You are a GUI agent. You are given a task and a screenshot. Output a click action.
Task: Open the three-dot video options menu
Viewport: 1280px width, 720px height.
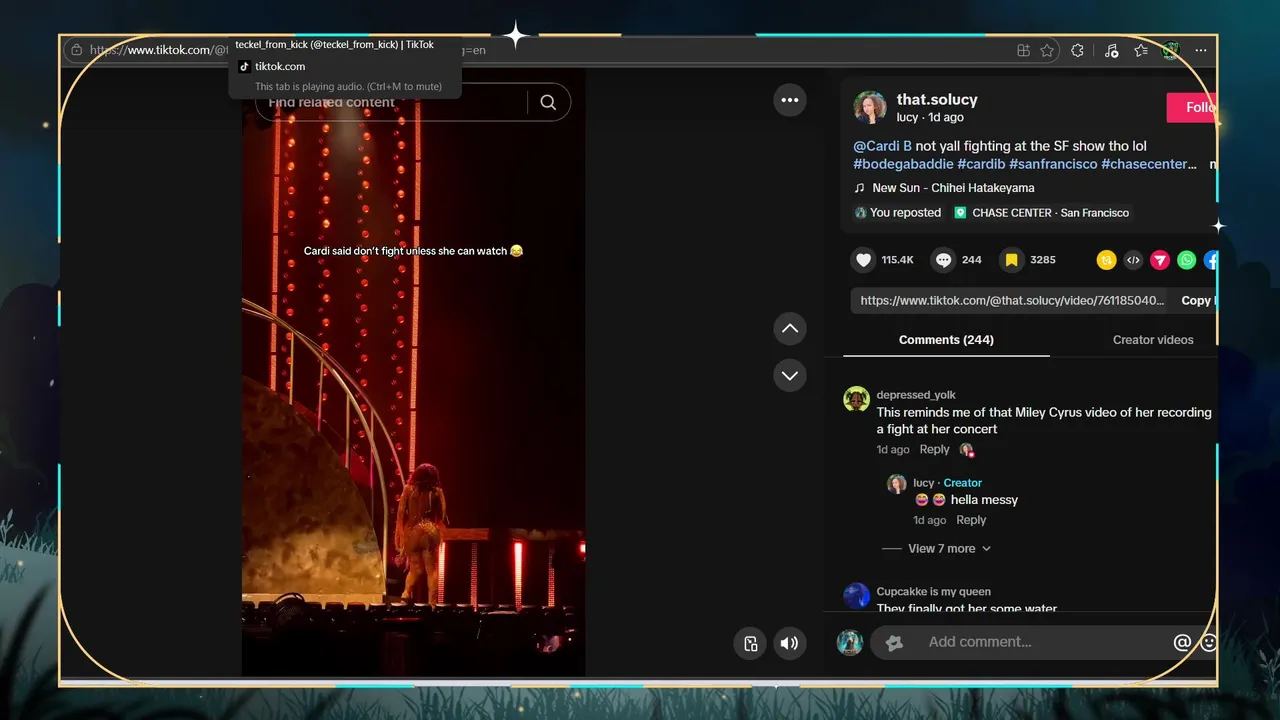pyautogui.click(x=790, y=100)
